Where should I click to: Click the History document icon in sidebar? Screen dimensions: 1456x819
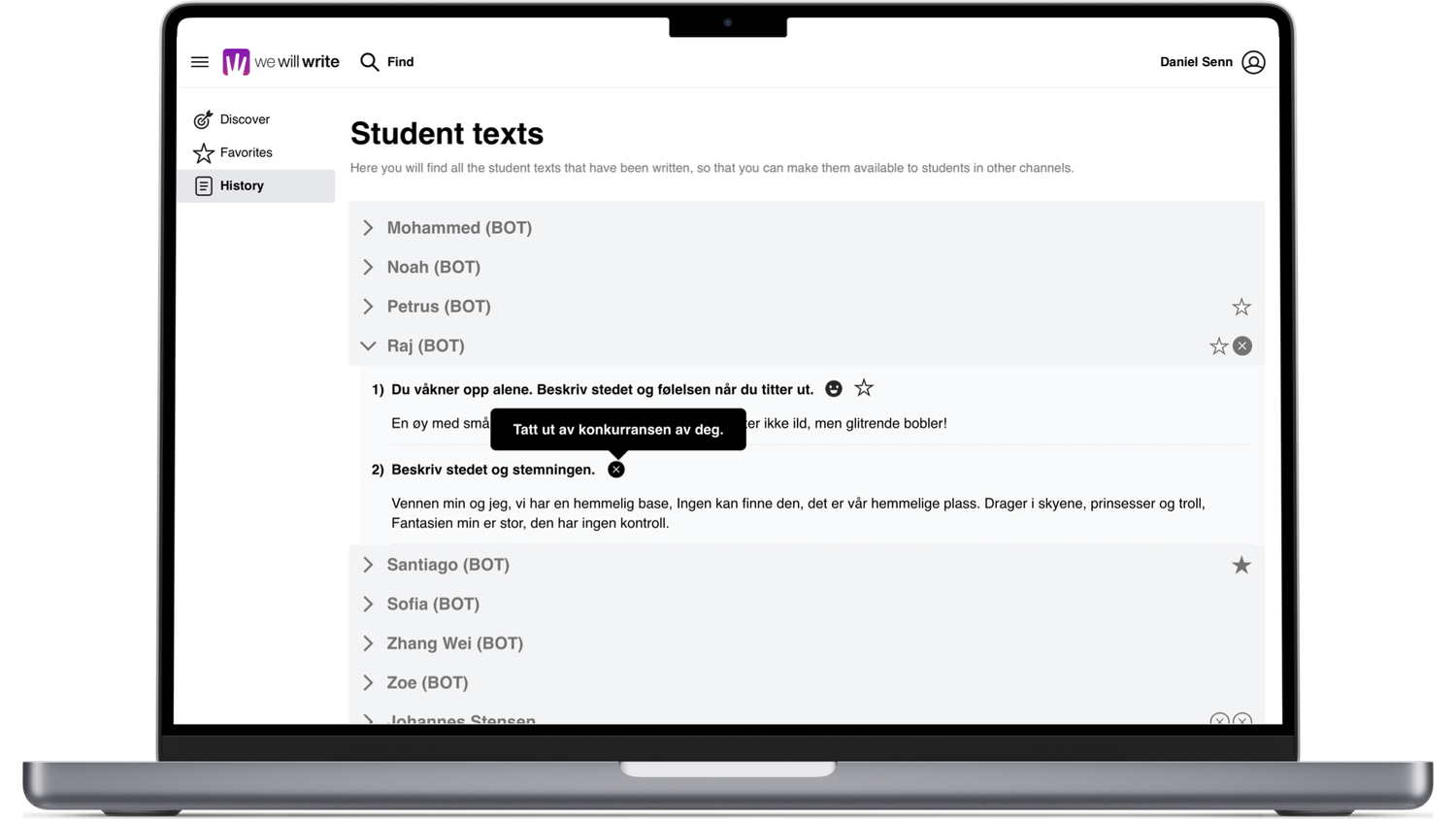click(203, 185)
